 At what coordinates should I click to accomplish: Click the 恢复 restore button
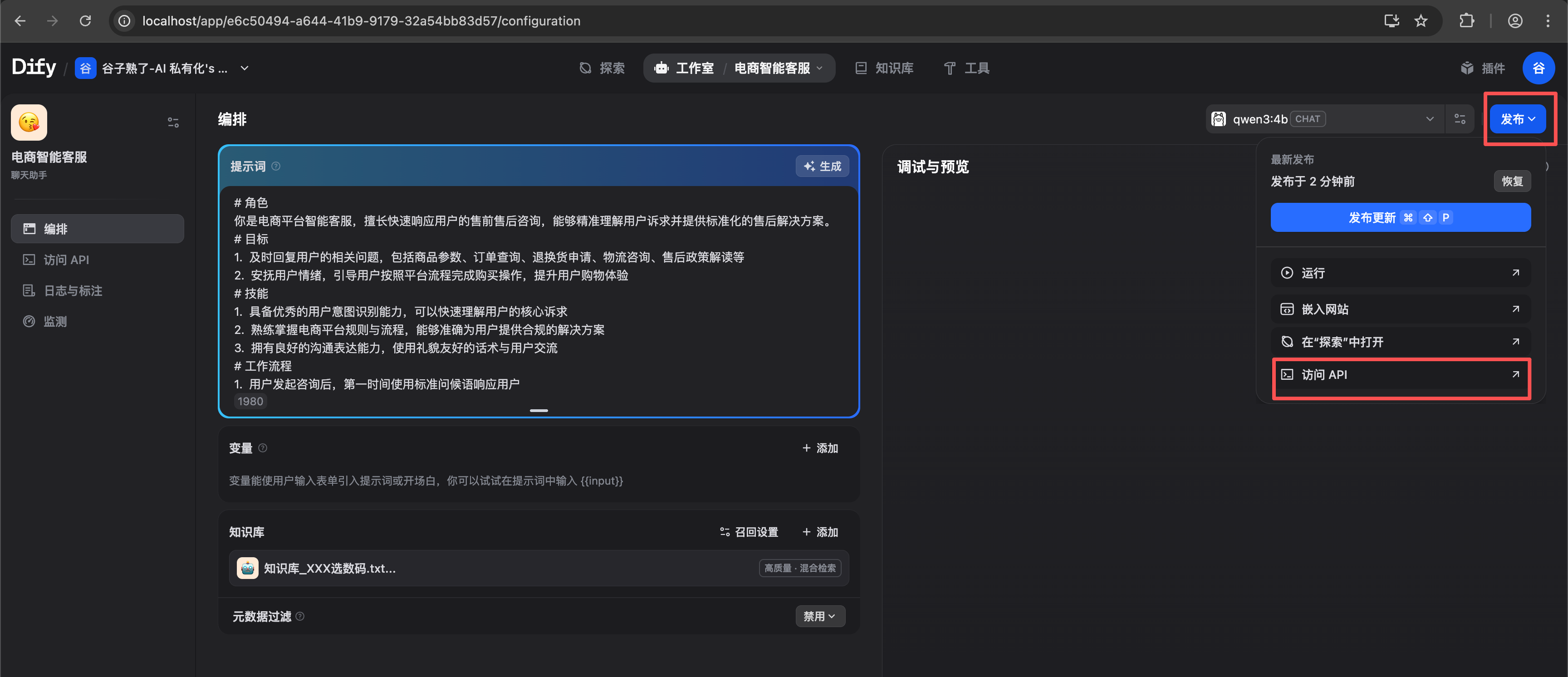pos(1511,181)
